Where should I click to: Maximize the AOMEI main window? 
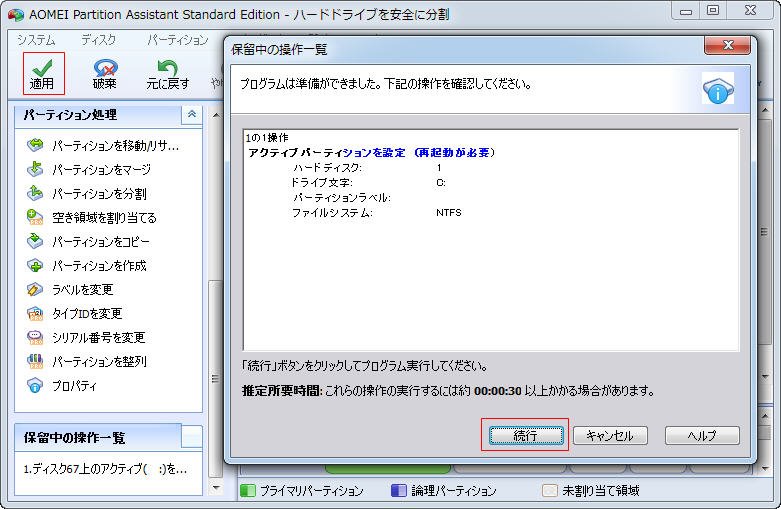click(713, 11)
